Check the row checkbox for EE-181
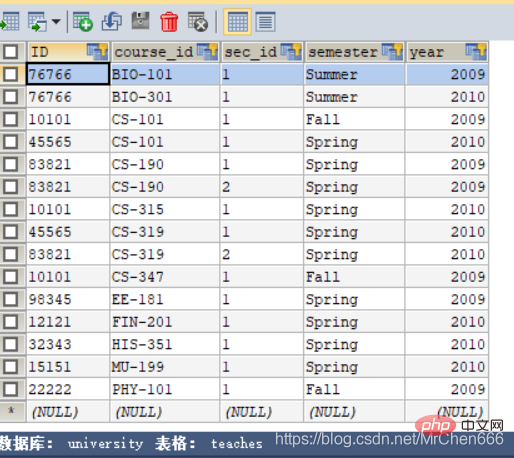Screen dimensions: 514x458 pos(11,299)
